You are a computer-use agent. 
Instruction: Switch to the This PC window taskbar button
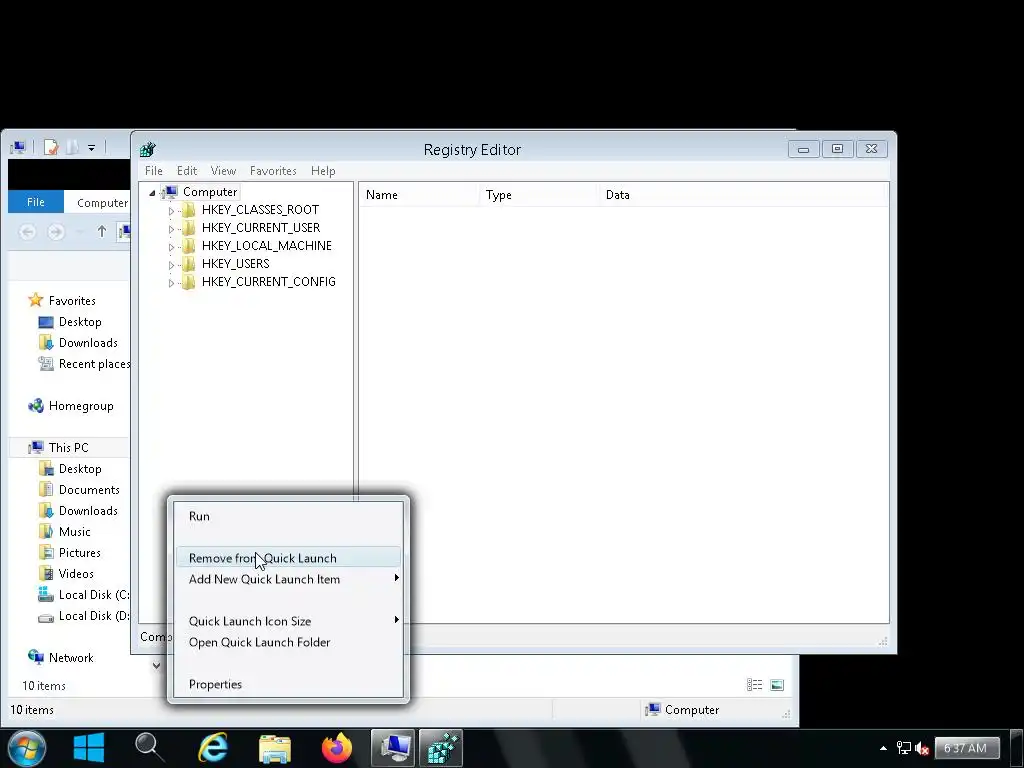pyautogui.click(x=393, y=748)
